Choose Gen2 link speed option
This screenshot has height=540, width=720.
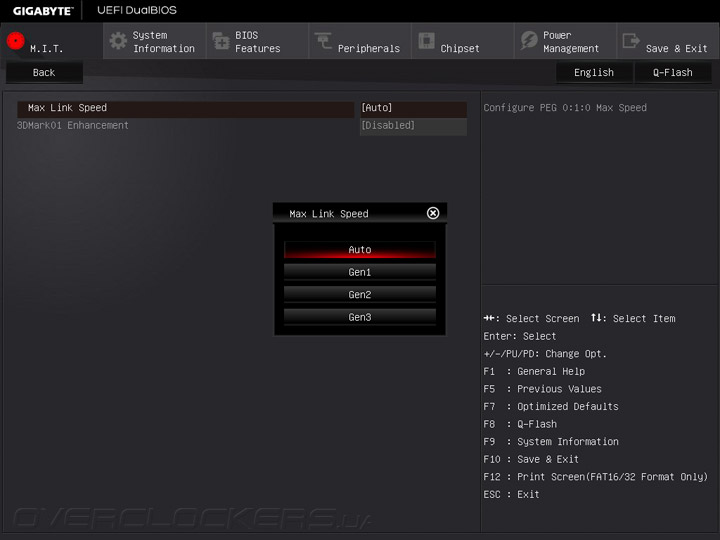point(360,295)
